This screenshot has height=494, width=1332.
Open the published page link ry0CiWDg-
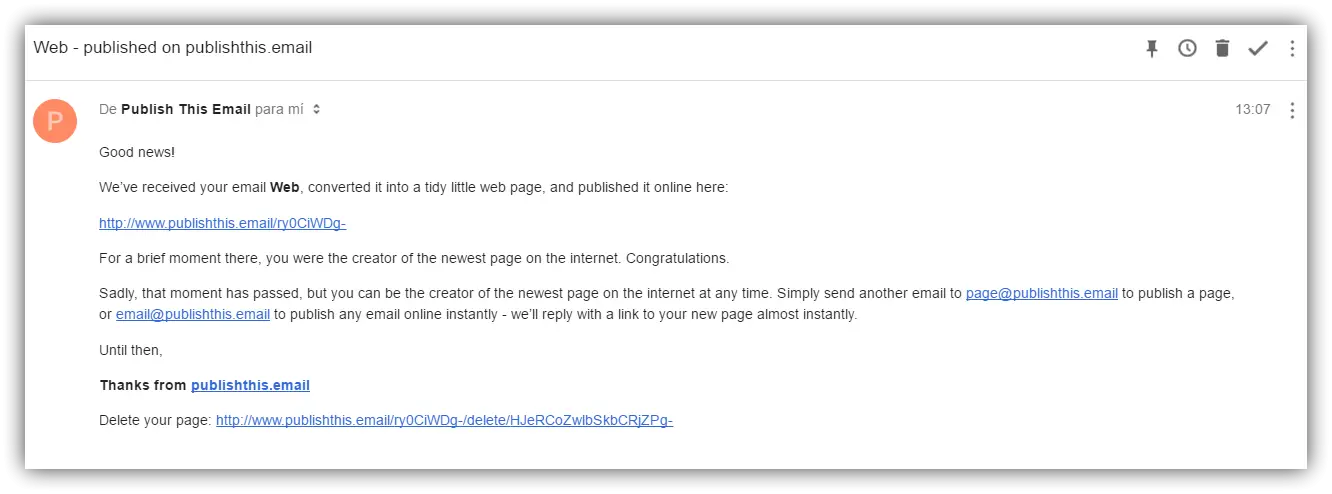coord(222,223)
